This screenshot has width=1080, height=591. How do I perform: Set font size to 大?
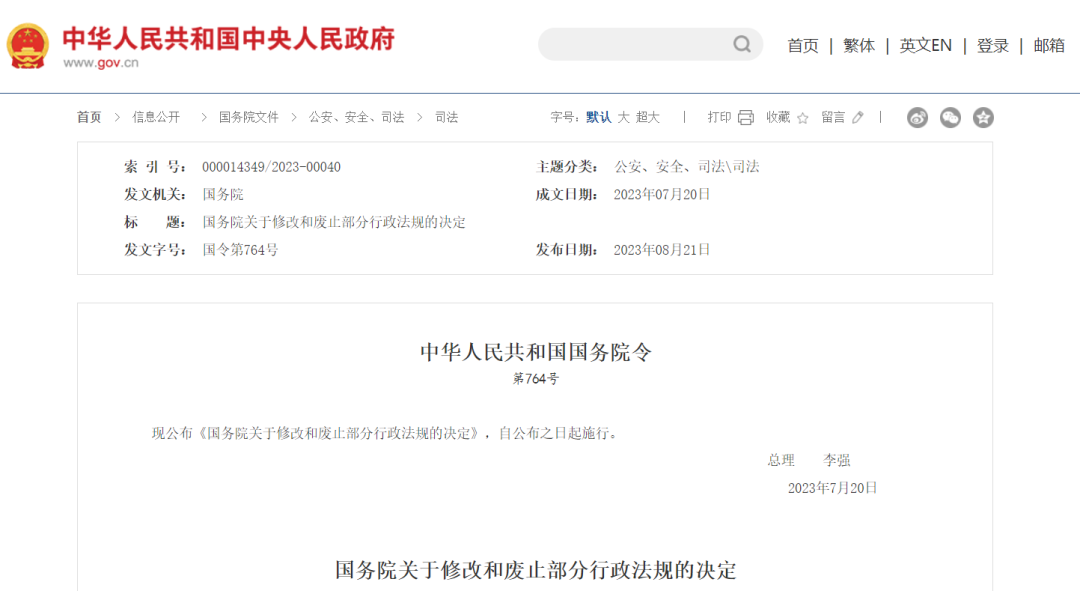(x=623, y=117)
